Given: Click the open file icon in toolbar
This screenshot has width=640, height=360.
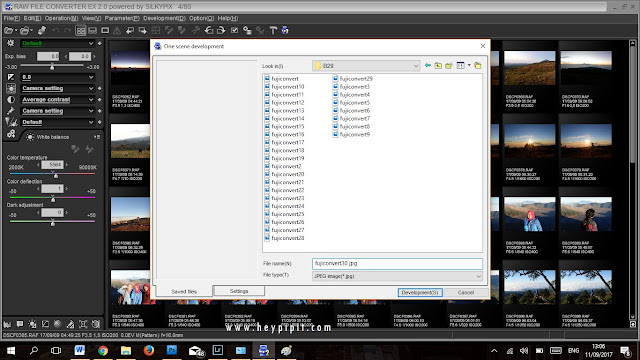Looking at the screenshot, I should pyautogui.click(x=9, y=30).
